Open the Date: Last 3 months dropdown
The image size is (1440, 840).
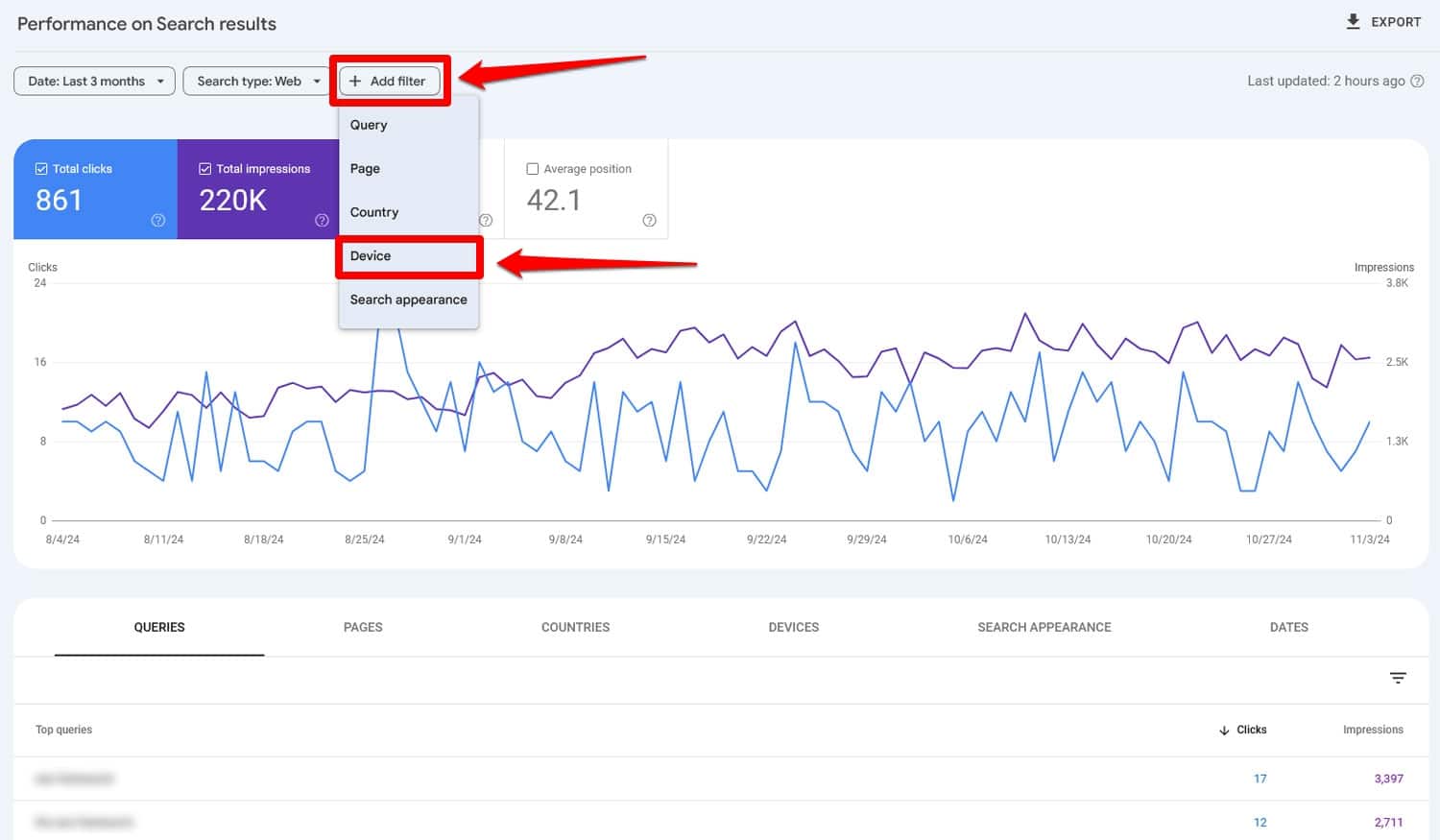[93, 81]
